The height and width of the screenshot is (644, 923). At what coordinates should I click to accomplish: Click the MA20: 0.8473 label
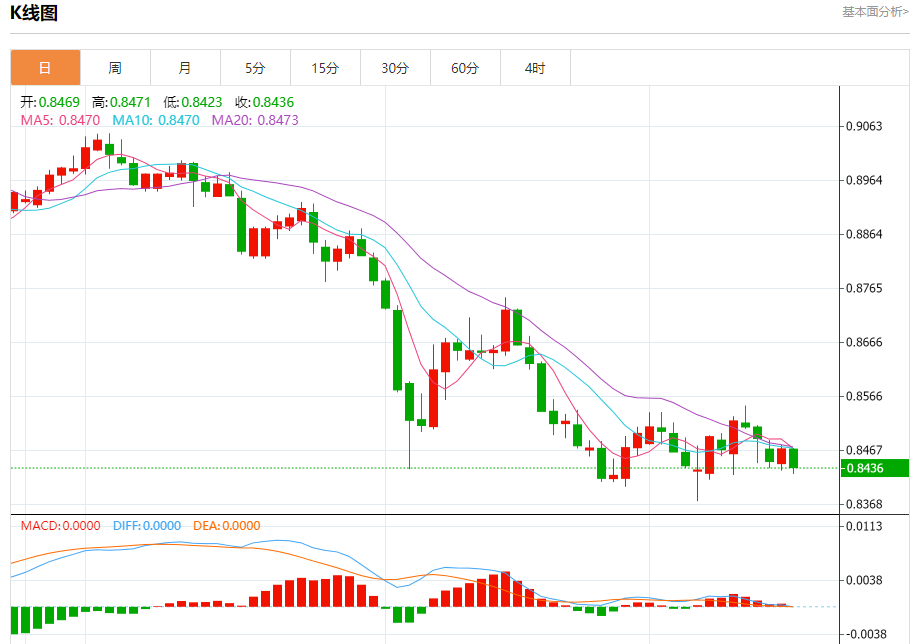click(255, 120)
